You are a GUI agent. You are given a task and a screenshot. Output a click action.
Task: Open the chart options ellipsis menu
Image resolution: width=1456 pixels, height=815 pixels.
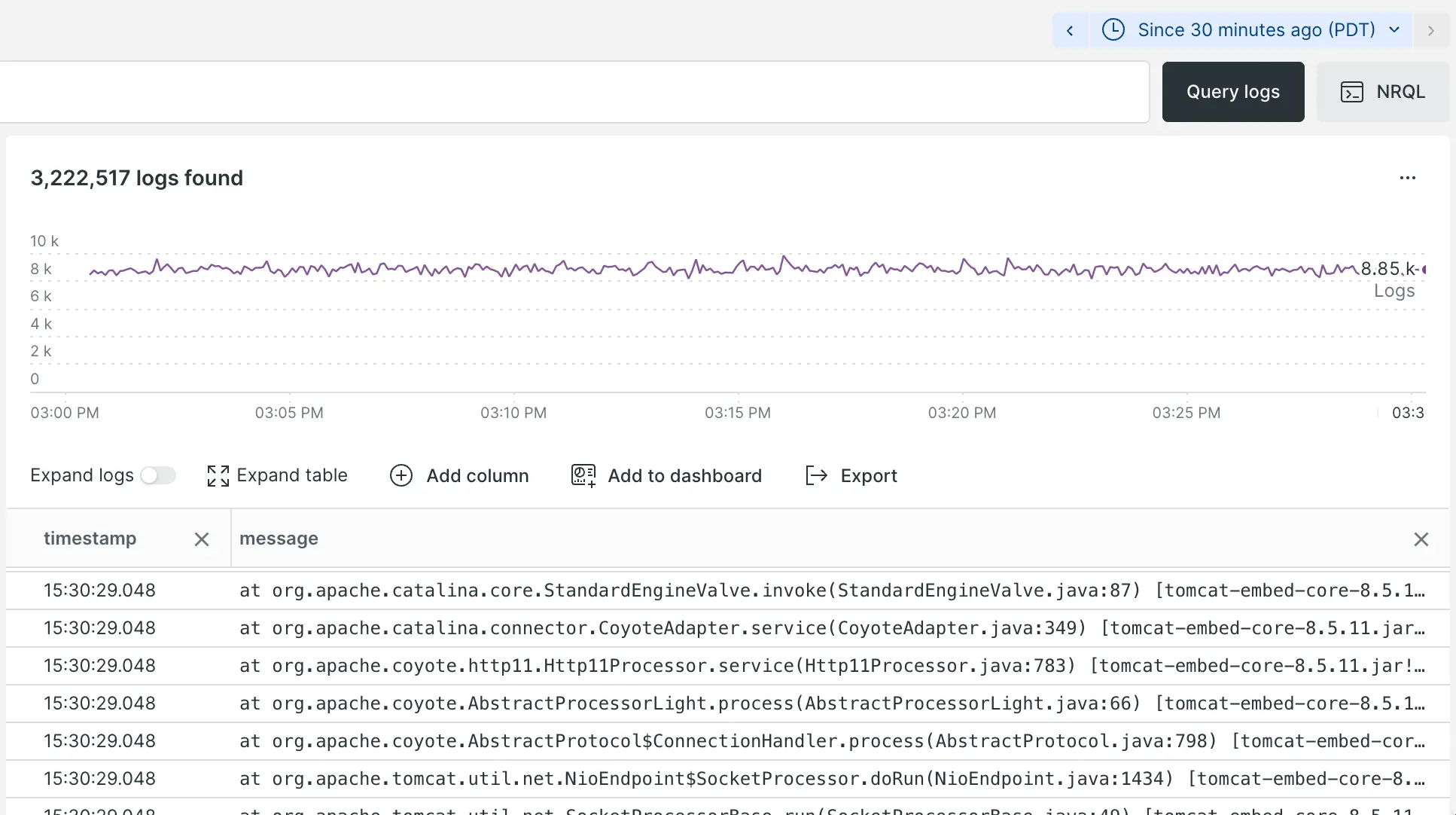pos(1408,178)
